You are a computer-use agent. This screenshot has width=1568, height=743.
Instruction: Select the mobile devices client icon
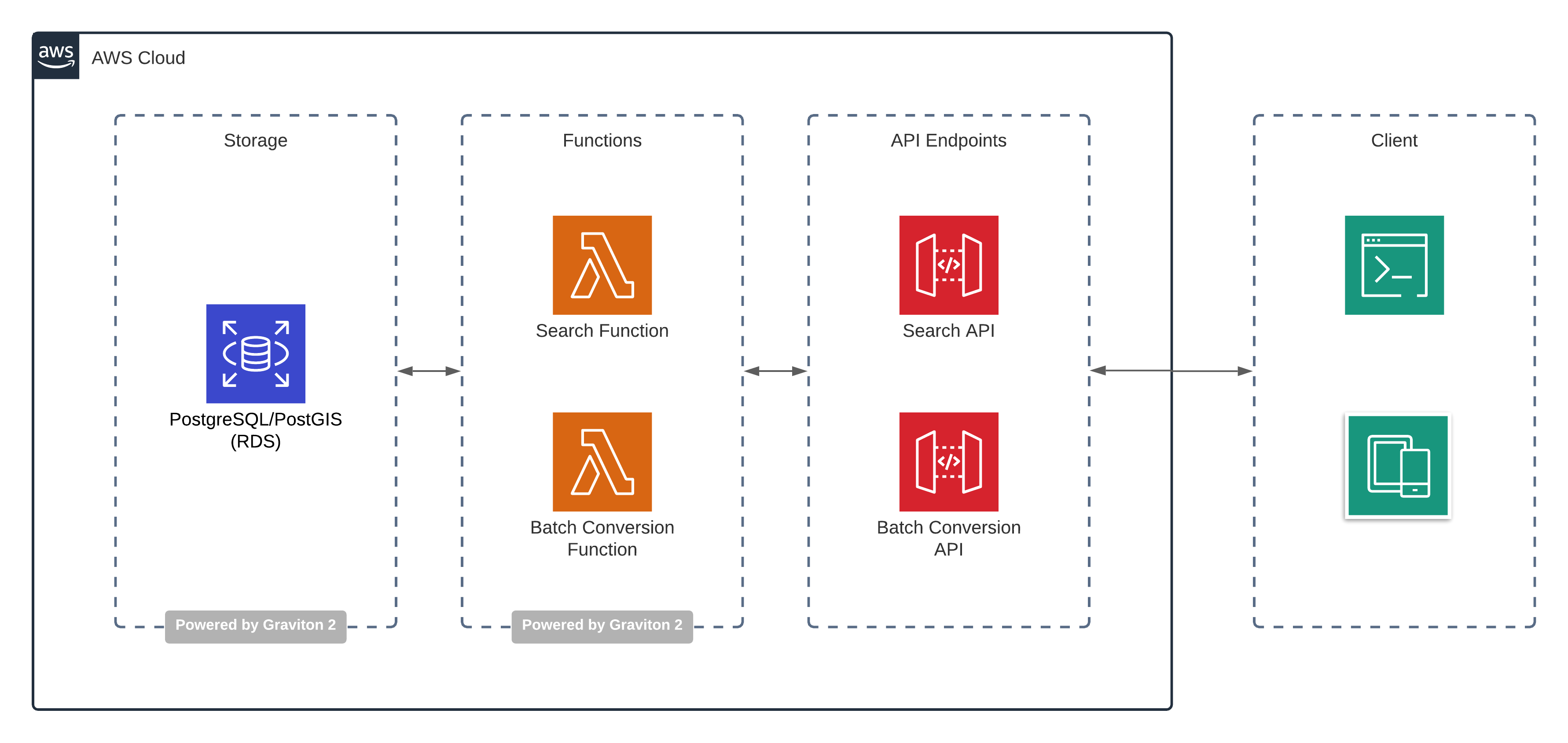1398,466
